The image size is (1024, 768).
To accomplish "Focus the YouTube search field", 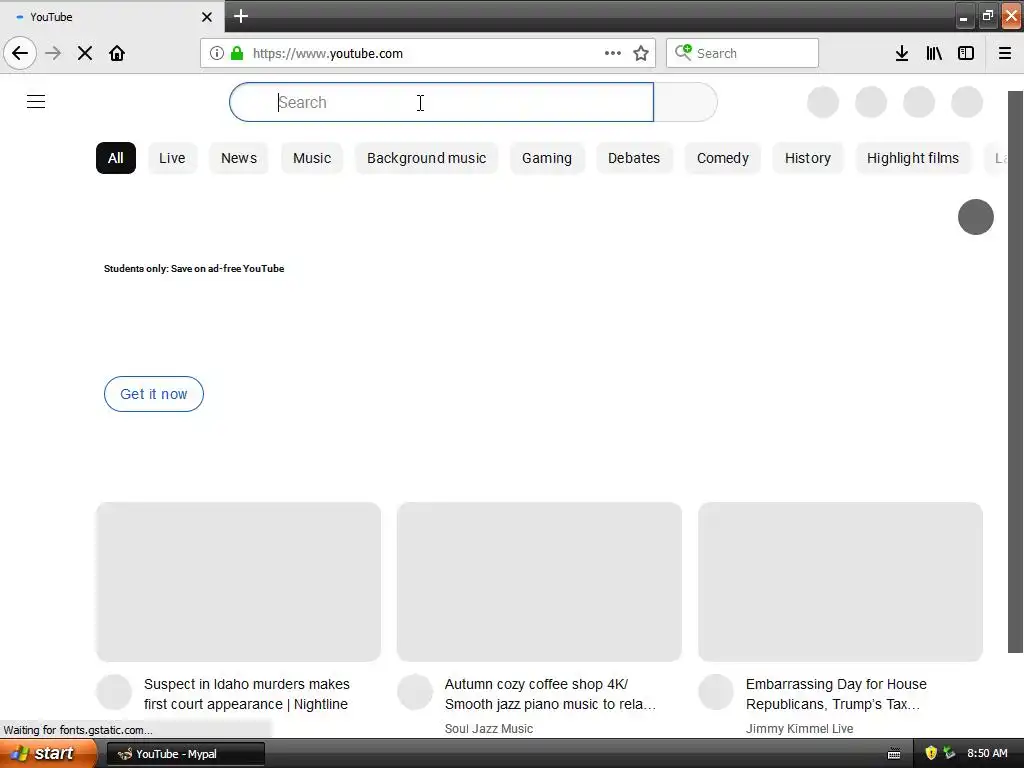I will [441, 102].
